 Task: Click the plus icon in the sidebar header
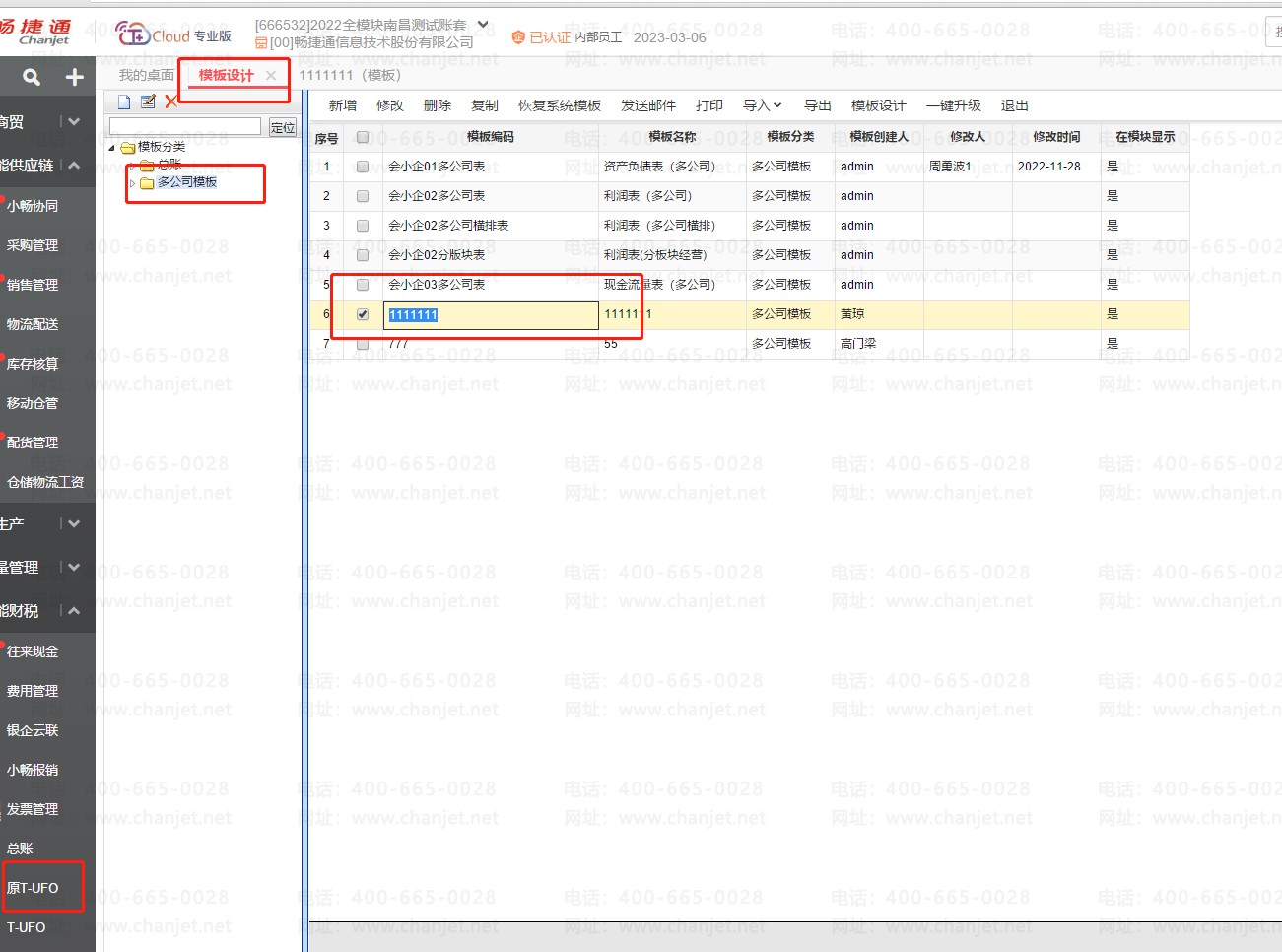pyautogui.click(x=74, y=77)
